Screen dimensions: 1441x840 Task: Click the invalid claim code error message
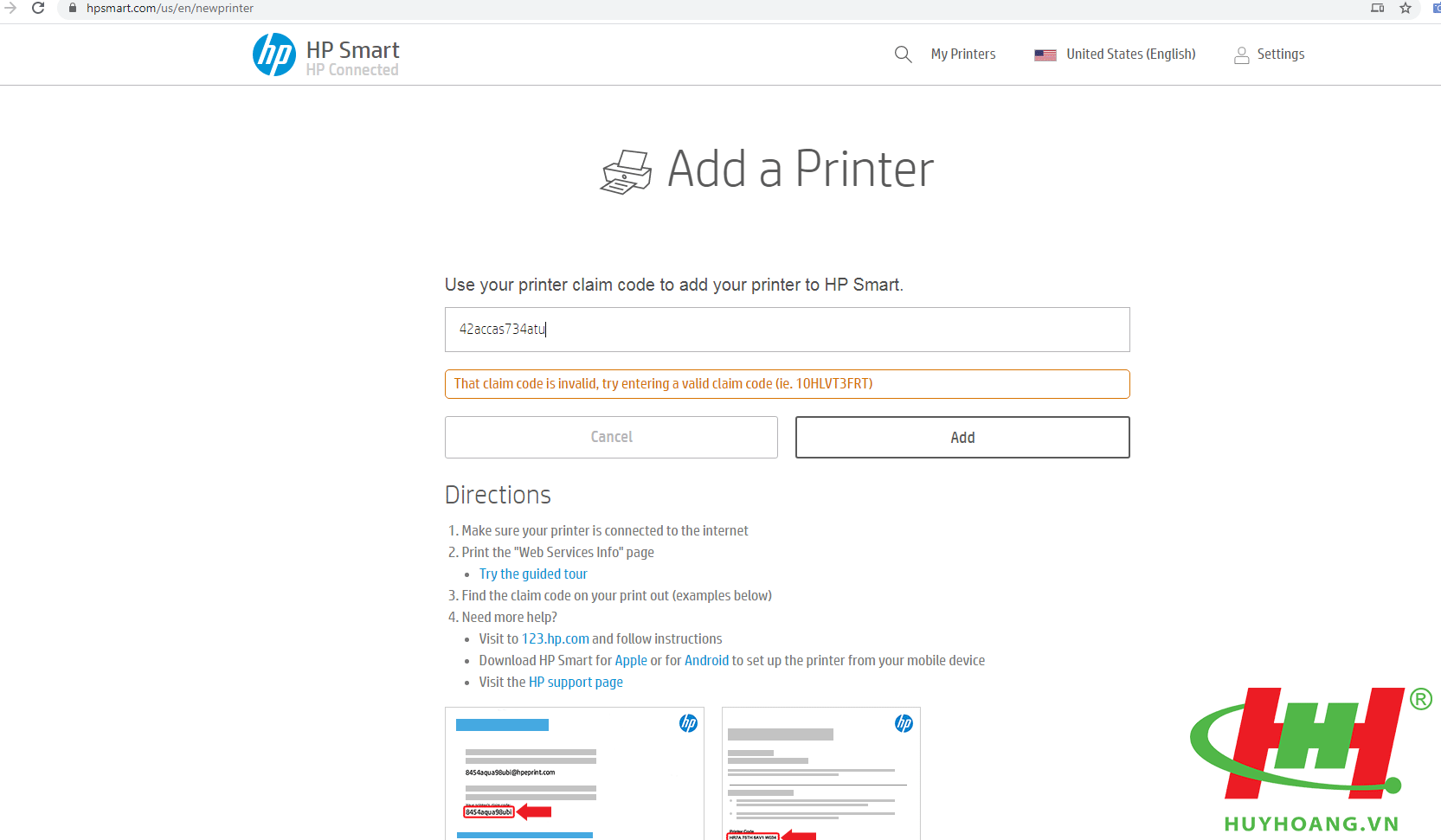click(787, 384)
